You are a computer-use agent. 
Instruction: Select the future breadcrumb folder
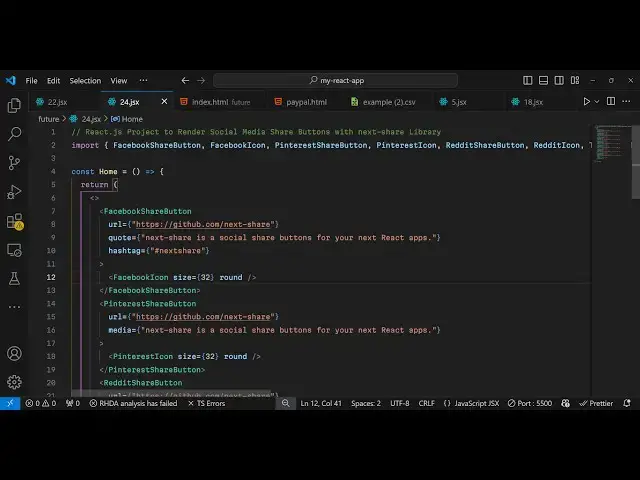click(49, 119)
